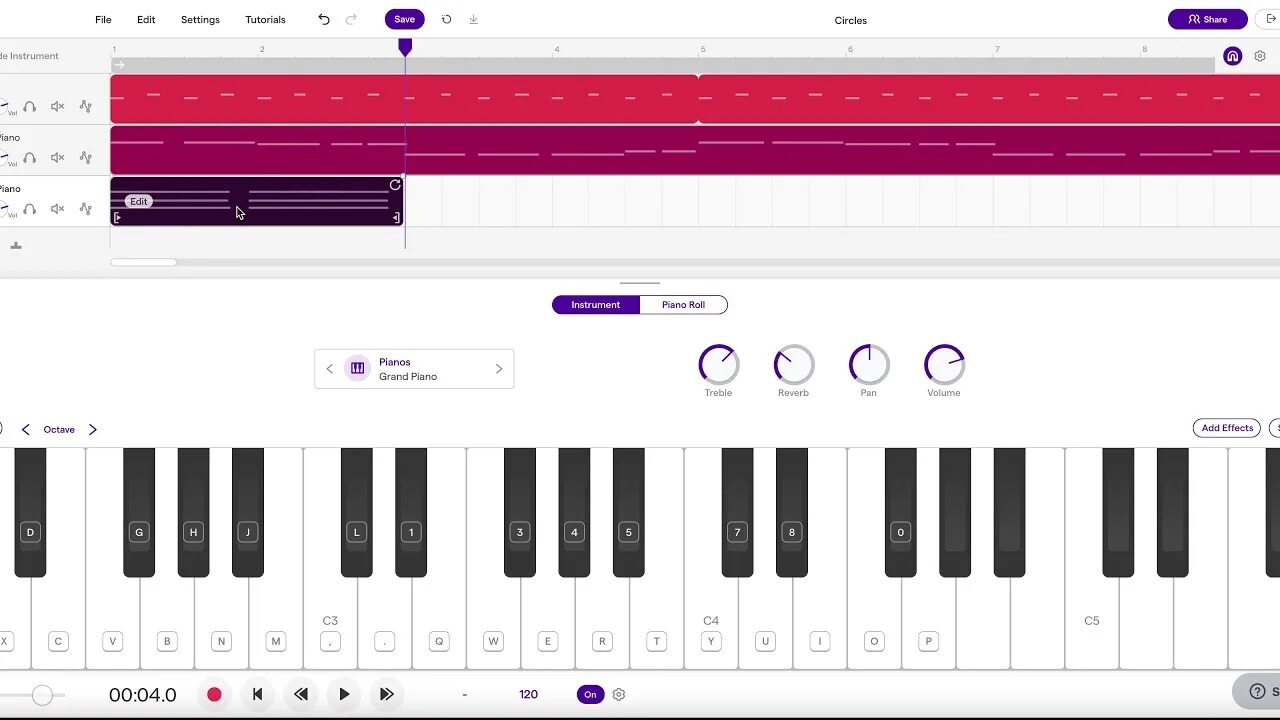Click Edit on the dark piano region
This screenshot has width=1280, height=720.
pos(139,201)
